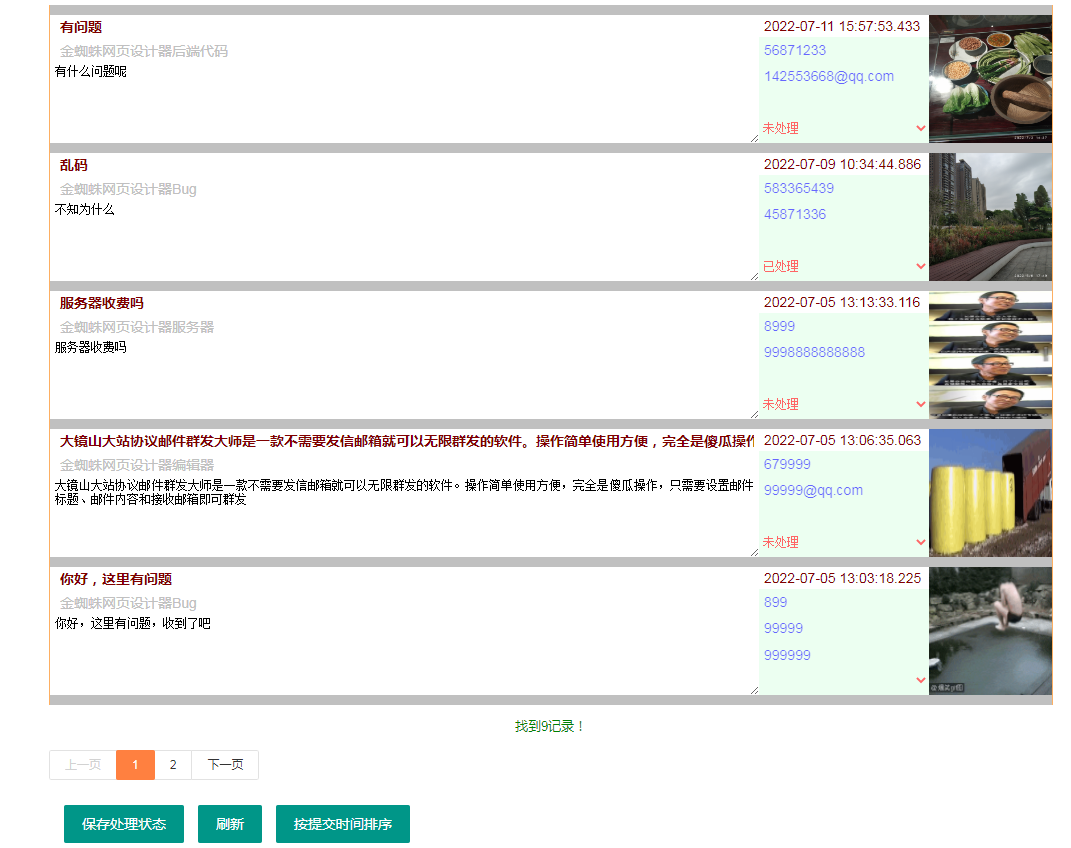Click the email 142553668@qq.com
The image size is (1071, 848).
click(829, 76)
